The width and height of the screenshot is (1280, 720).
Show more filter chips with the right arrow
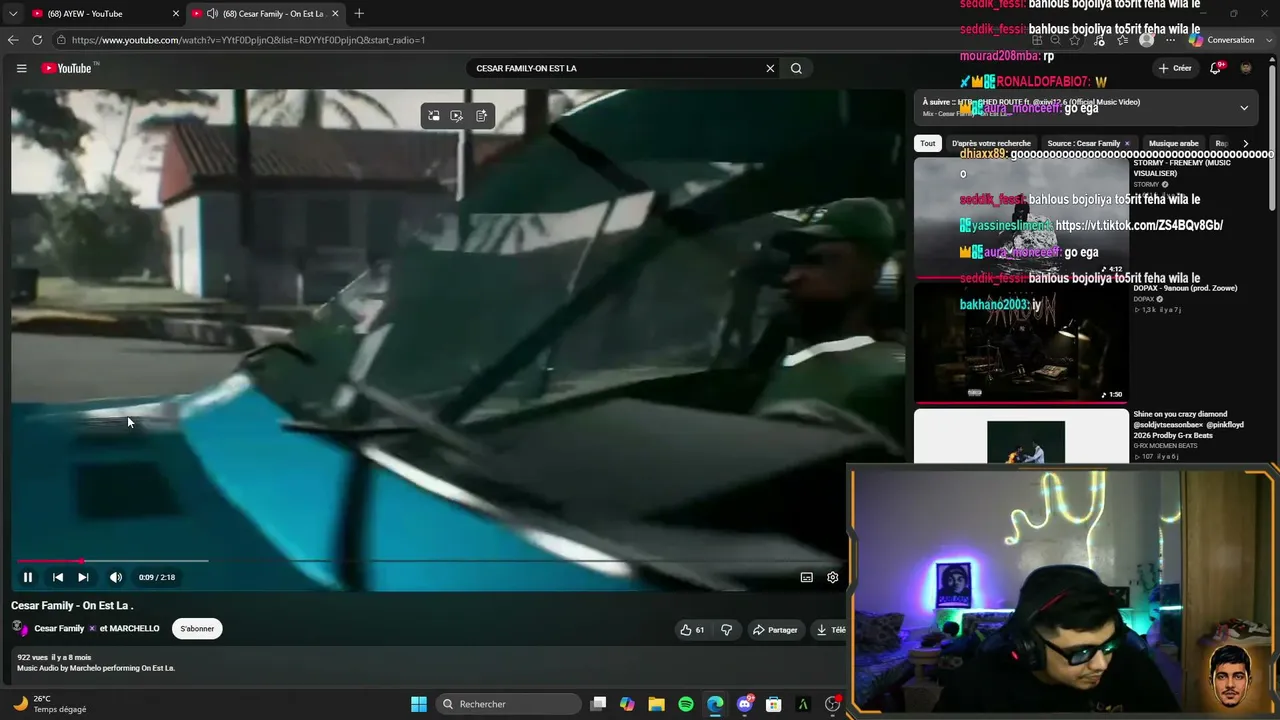[1245, 143]
